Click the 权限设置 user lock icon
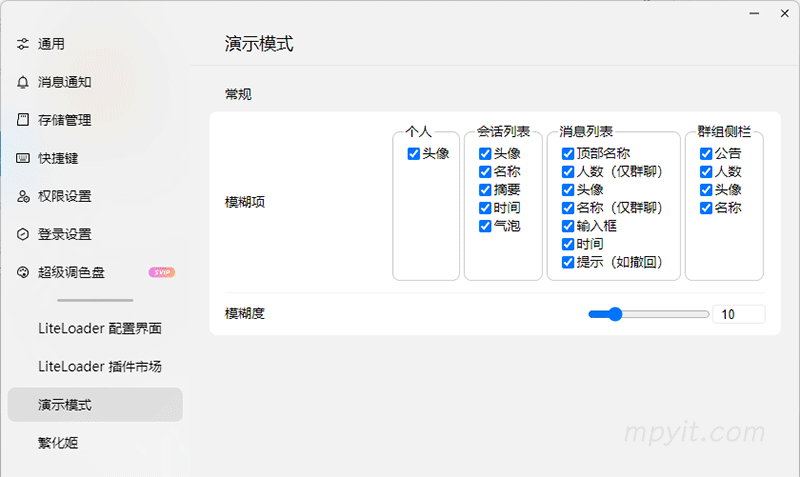This screenshot has height=477, width=800. (x=22, y=196)
